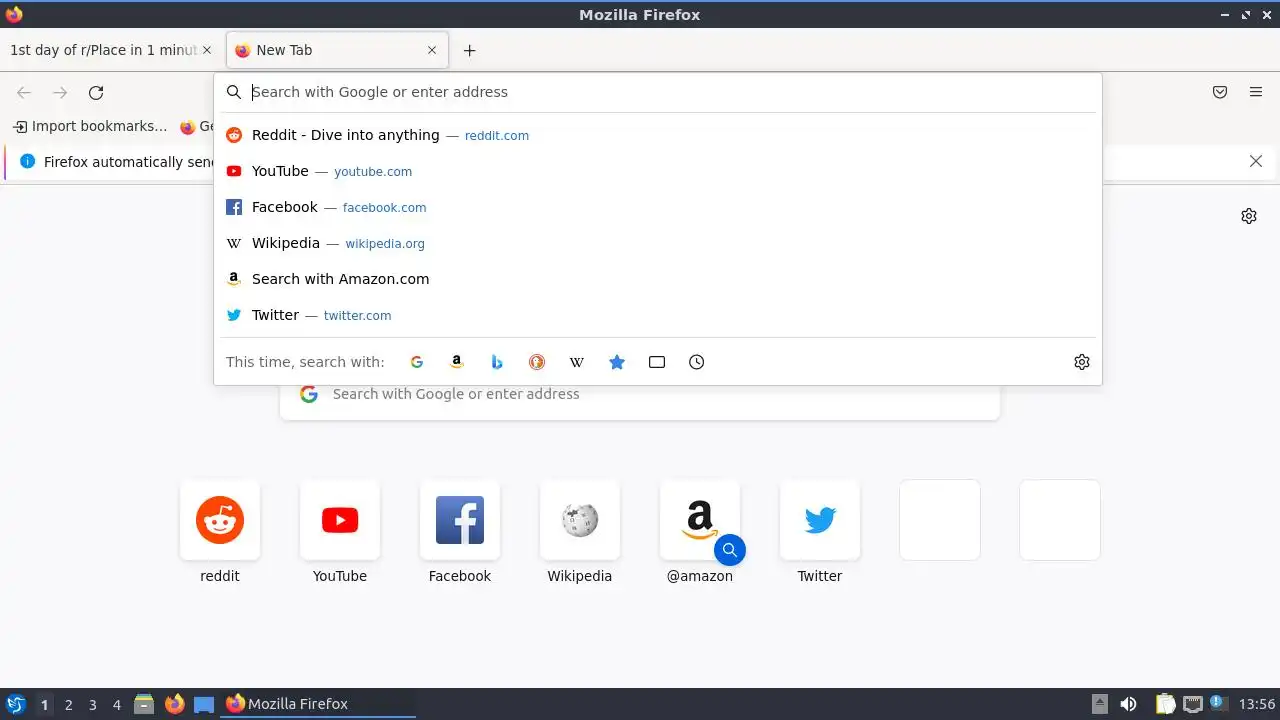Open the clipboard manager tray icon
This screenshot has width=1280, height=720.
pos(1165,704)
